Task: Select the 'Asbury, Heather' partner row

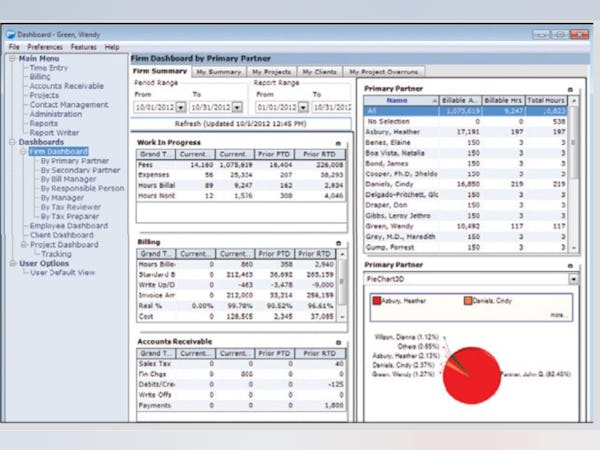Action: (x=465, y=132)
